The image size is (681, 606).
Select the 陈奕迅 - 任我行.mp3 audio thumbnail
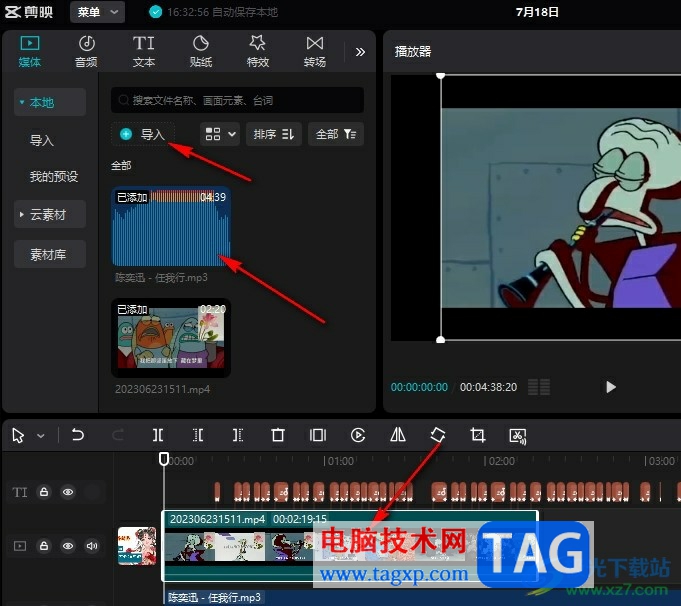(x=171, y=227)
